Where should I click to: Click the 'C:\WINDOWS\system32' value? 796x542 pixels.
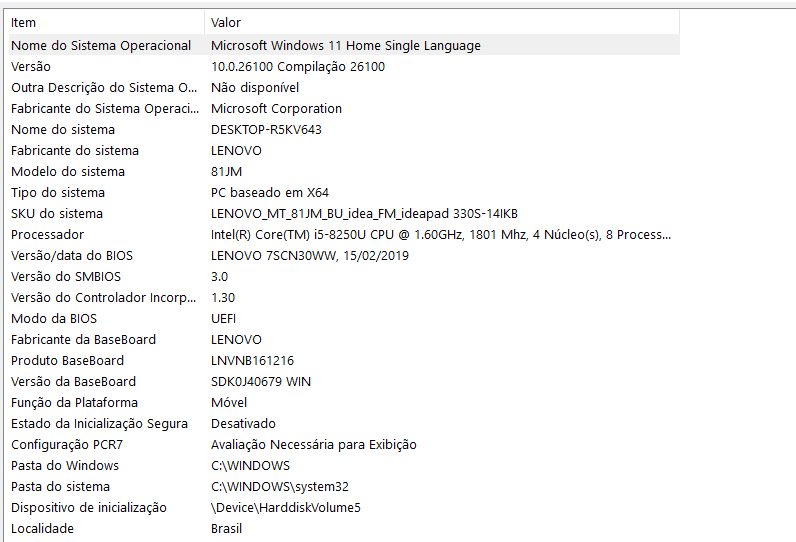280,487
